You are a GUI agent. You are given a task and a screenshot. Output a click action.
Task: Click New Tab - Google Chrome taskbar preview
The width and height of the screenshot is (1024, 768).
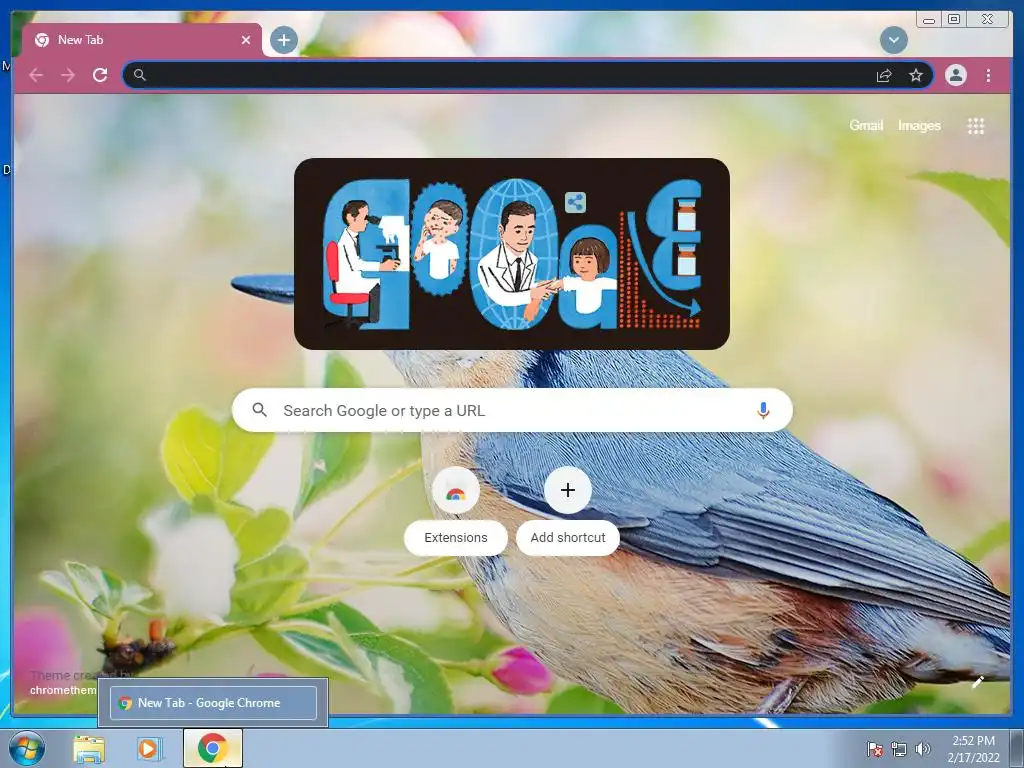click(213, 703)
